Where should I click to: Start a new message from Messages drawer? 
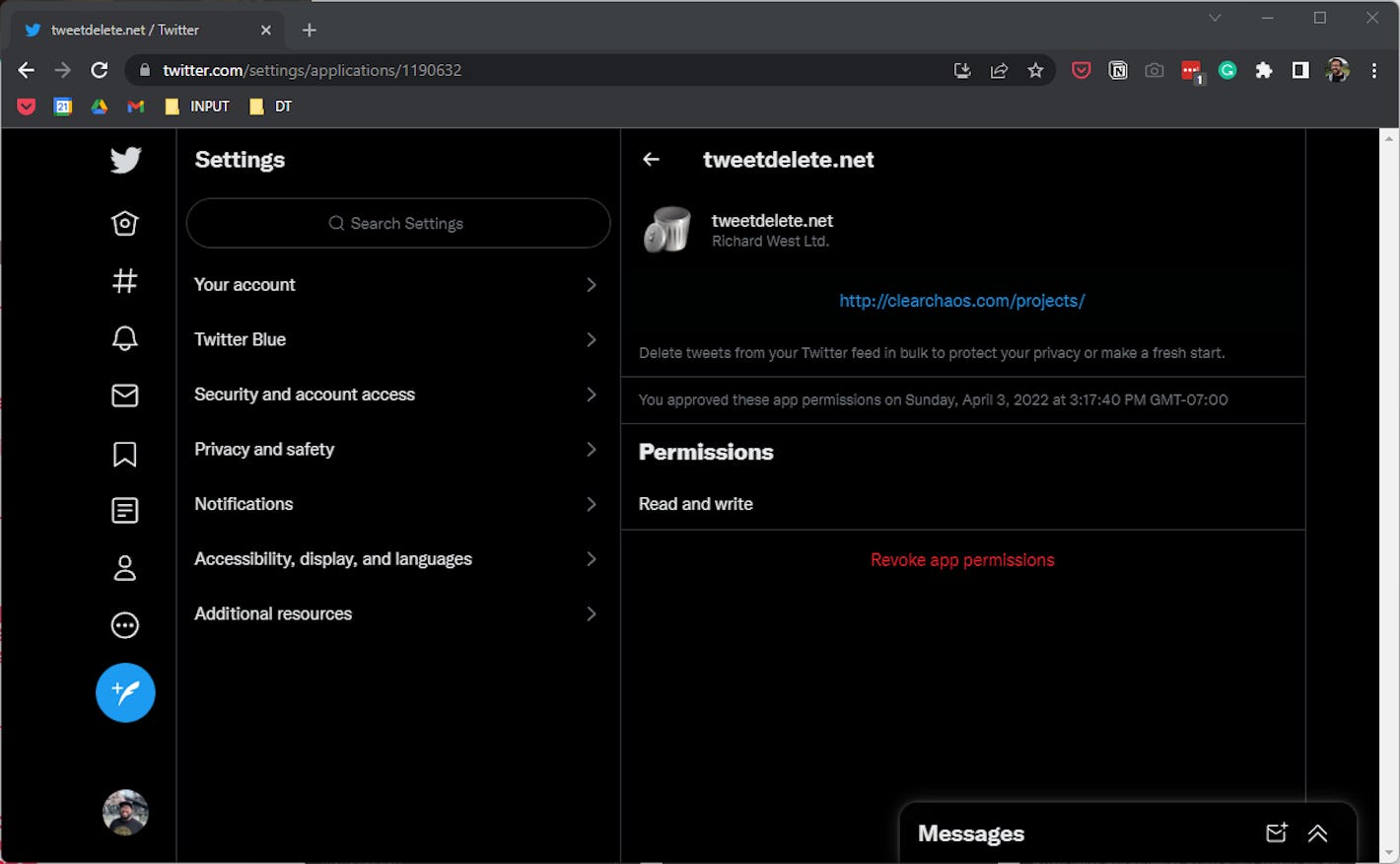point(1276,833)
